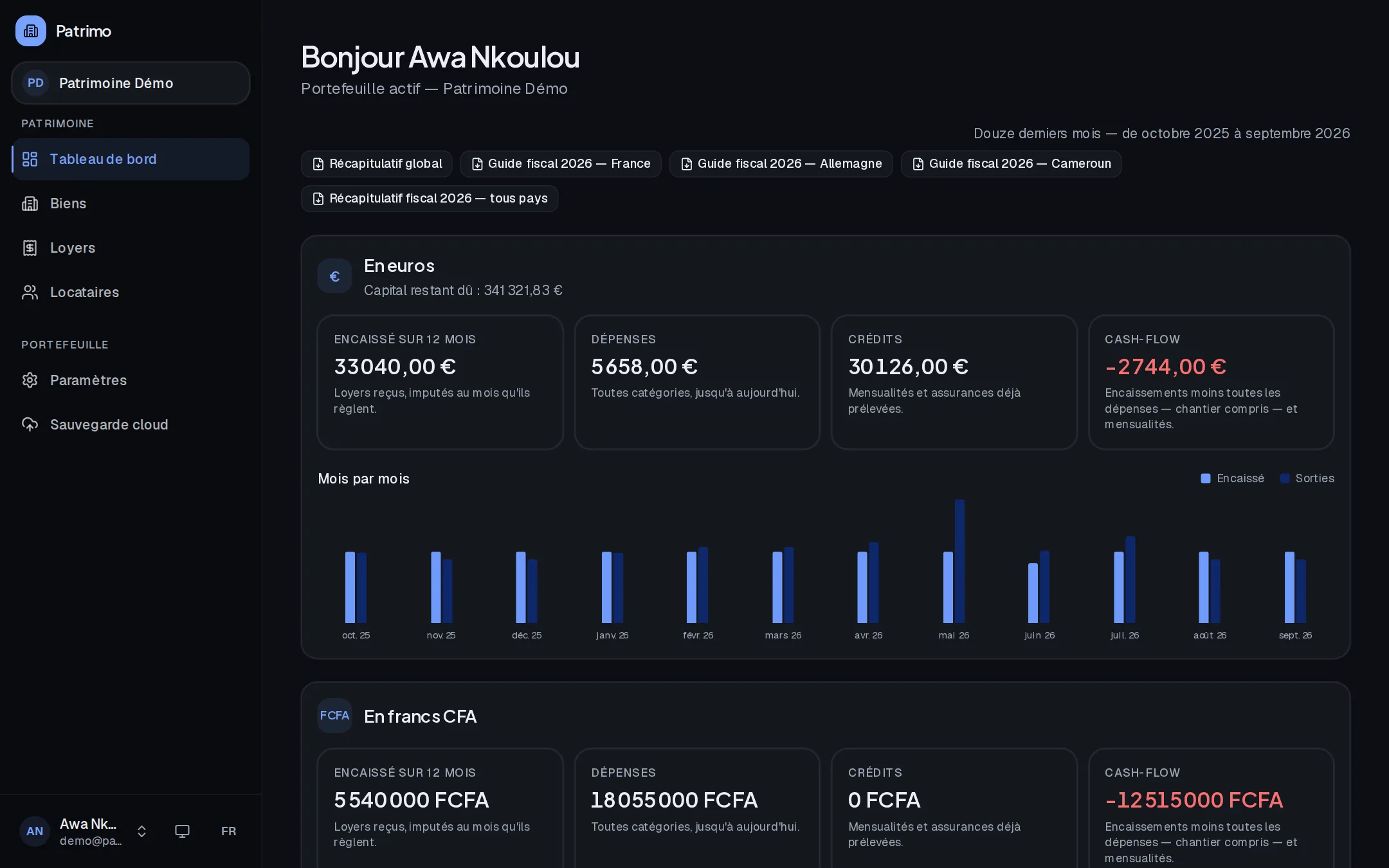This screenshot has height=868, width=1389.
Task: Click the 18 055 000 FCFA dépenses amount
Action: 674,800
